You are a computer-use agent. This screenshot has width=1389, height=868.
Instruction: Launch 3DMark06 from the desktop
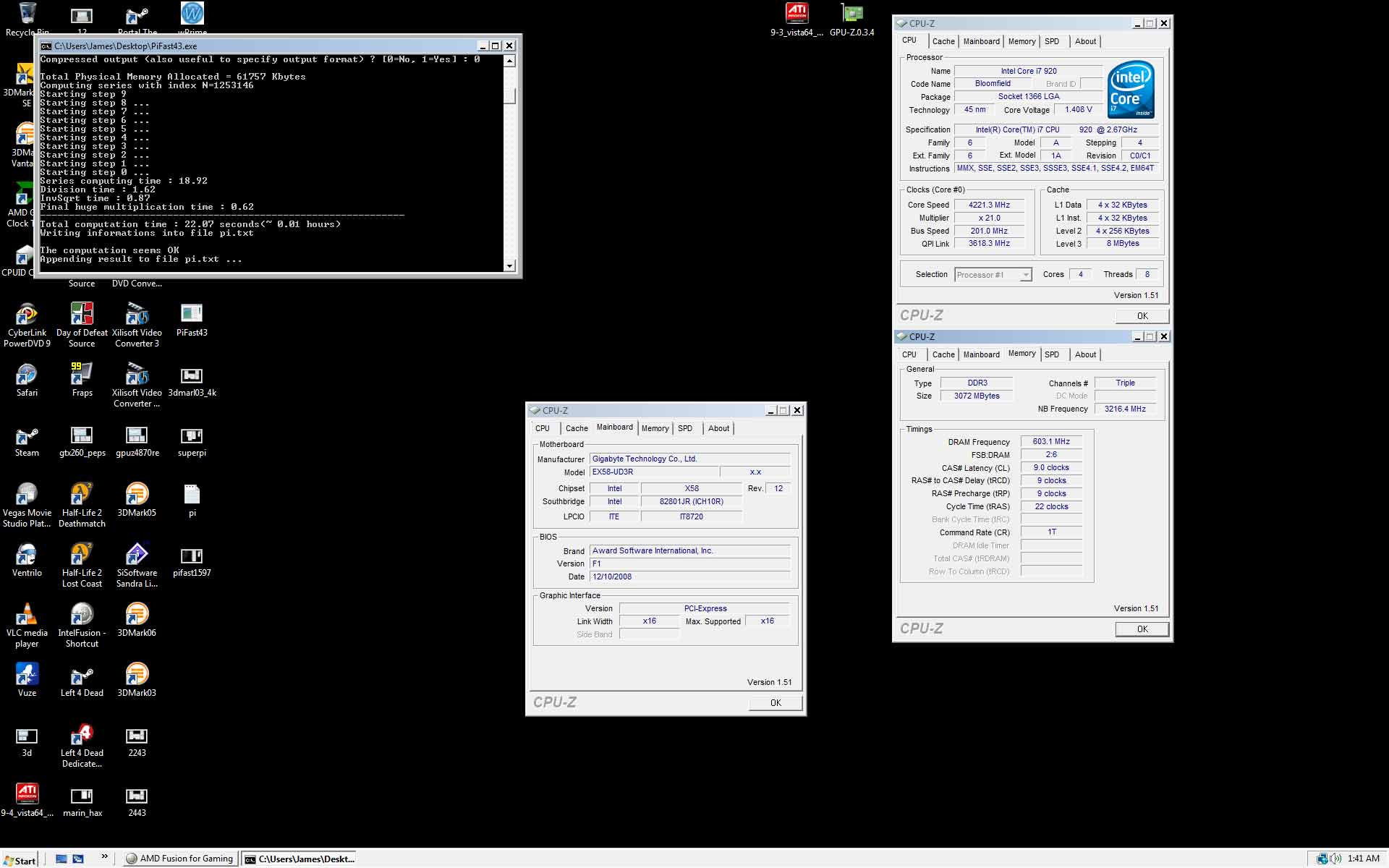[x=137, y=614]
